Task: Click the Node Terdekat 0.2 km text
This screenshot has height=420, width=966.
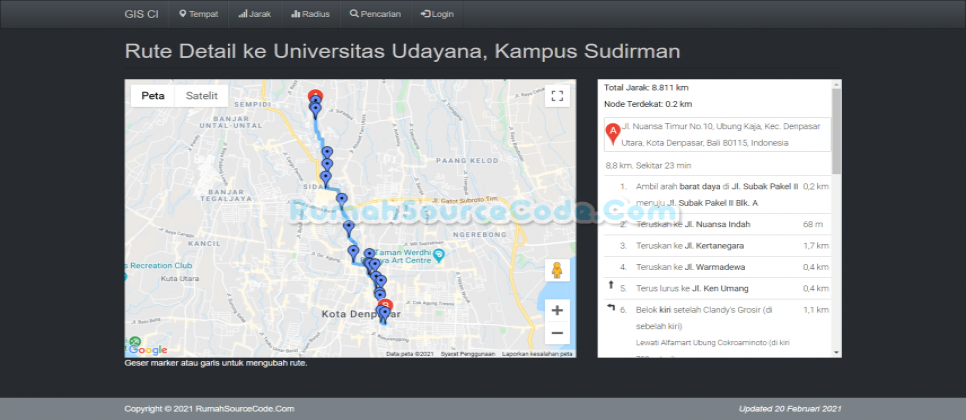Action: click(648, 104)
